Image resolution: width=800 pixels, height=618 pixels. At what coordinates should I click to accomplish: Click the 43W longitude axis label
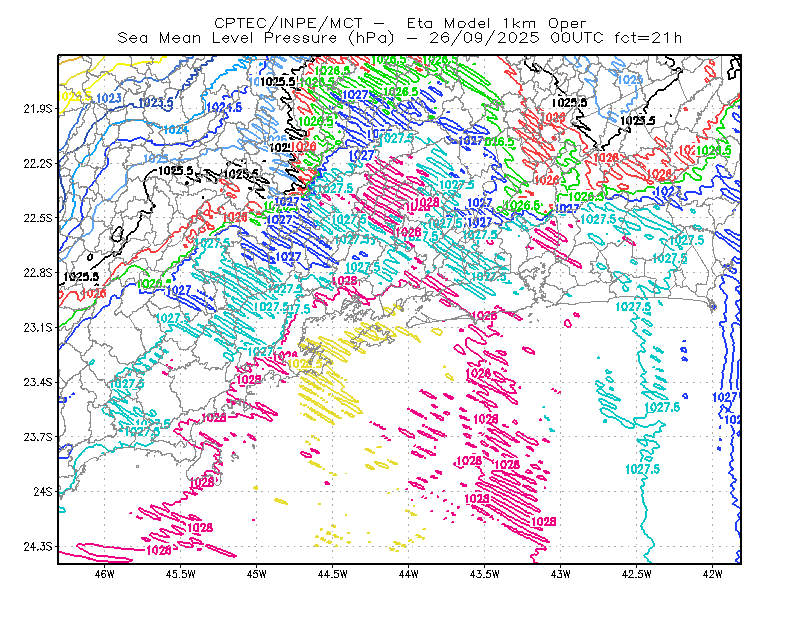(561, 574)
